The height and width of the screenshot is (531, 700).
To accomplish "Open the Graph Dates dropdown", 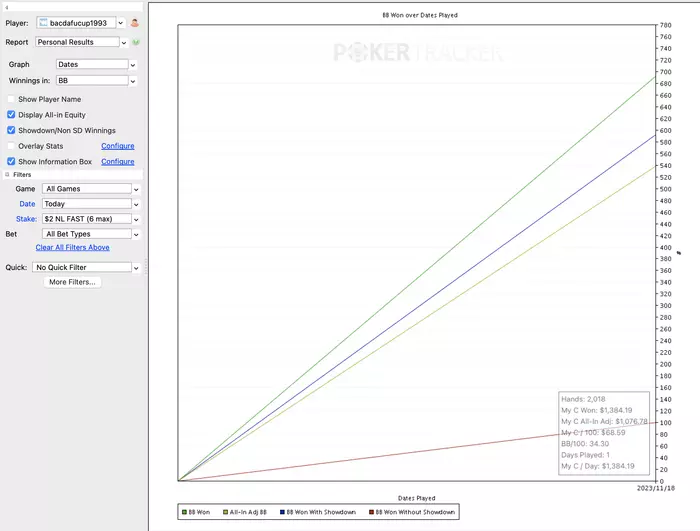I will tap(133, 65).
